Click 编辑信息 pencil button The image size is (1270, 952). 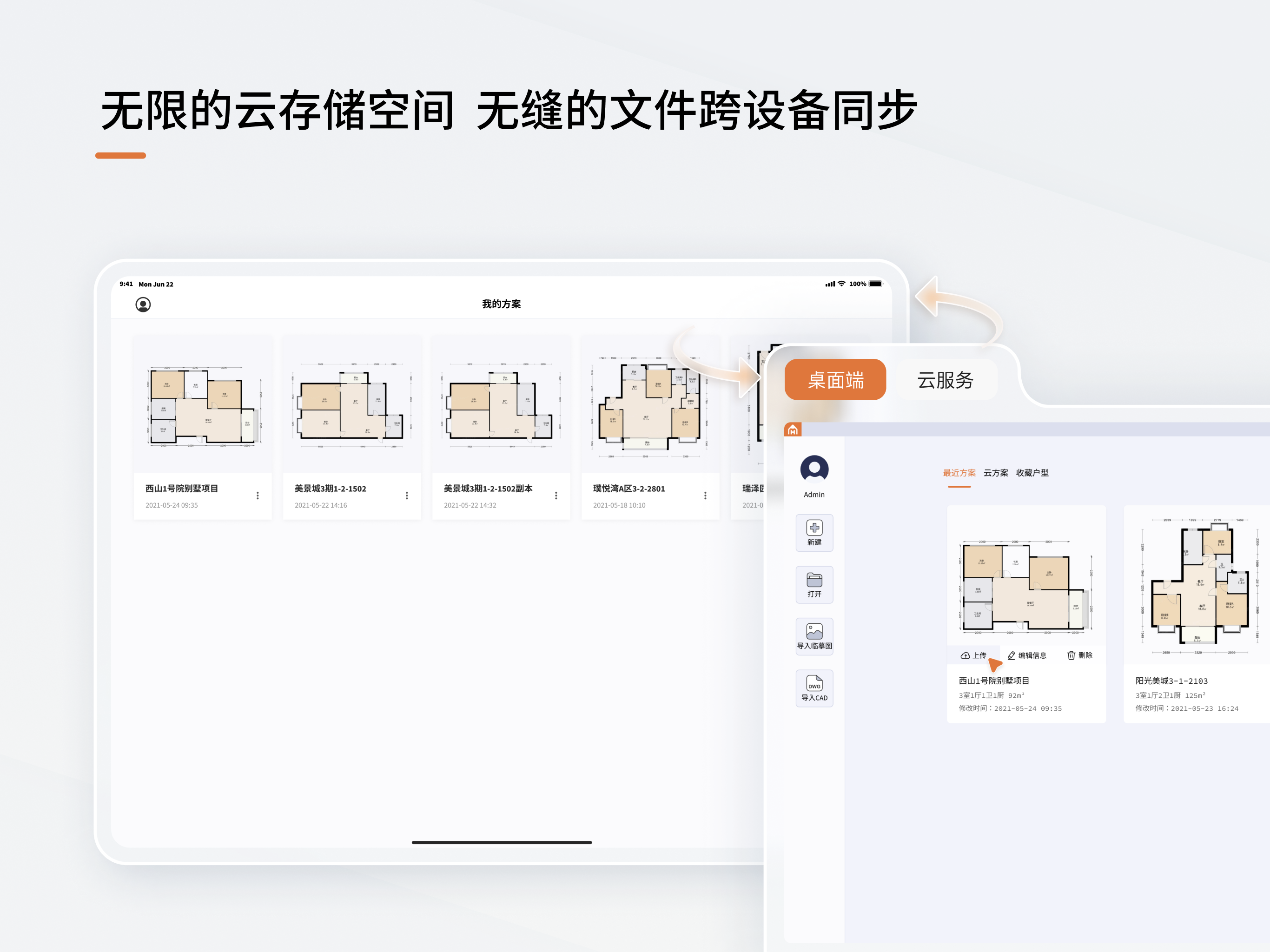(1027, 655)
